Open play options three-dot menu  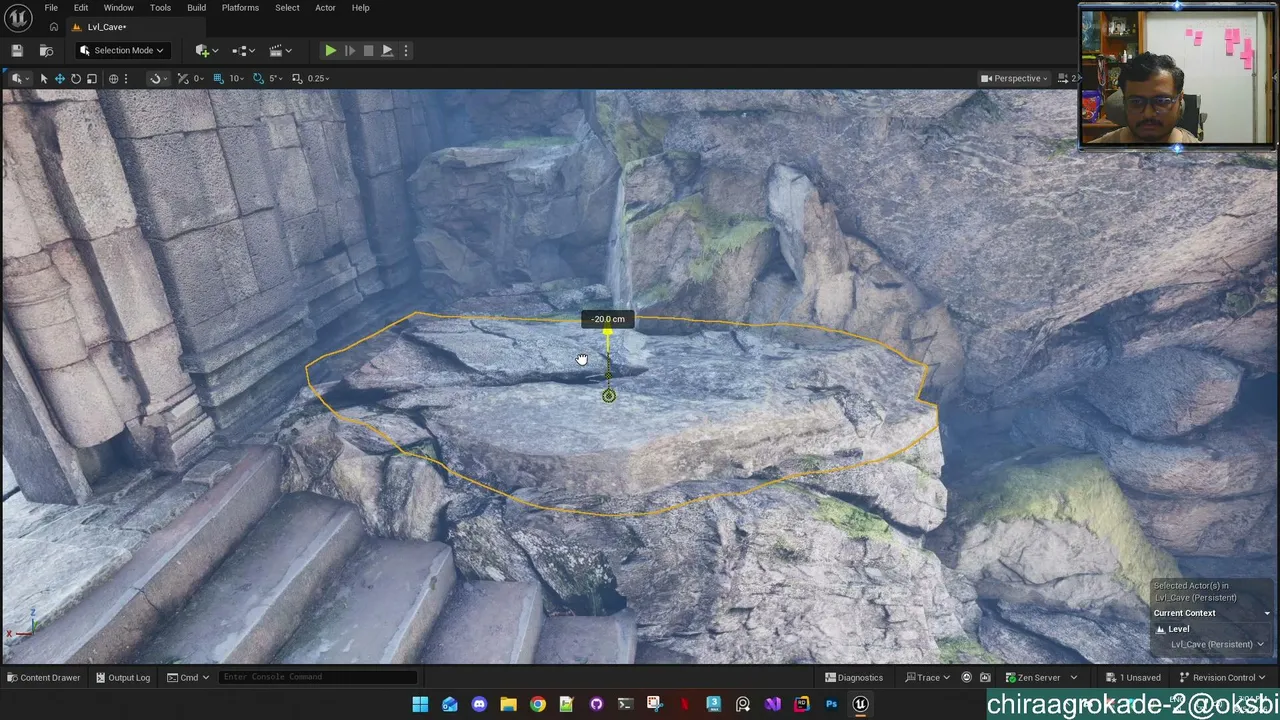click(x=405, y=50)
